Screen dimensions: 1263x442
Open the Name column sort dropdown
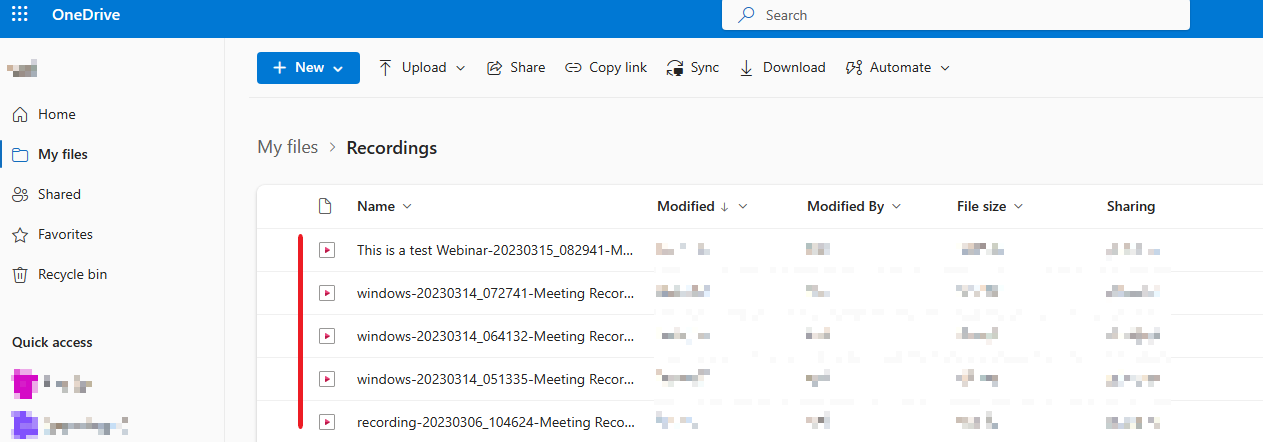(407, 207)
